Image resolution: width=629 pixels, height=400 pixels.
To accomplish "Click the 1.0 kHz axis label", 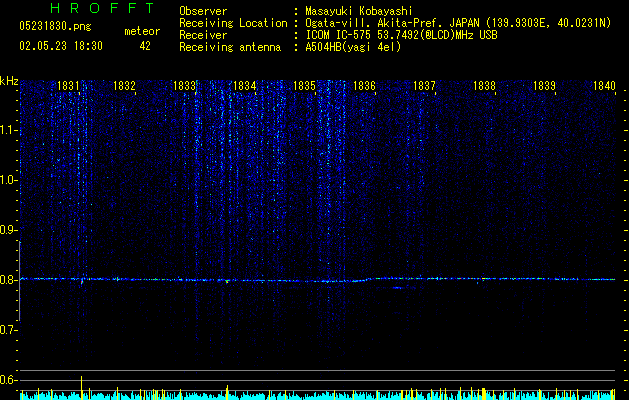I will [8, 180].
